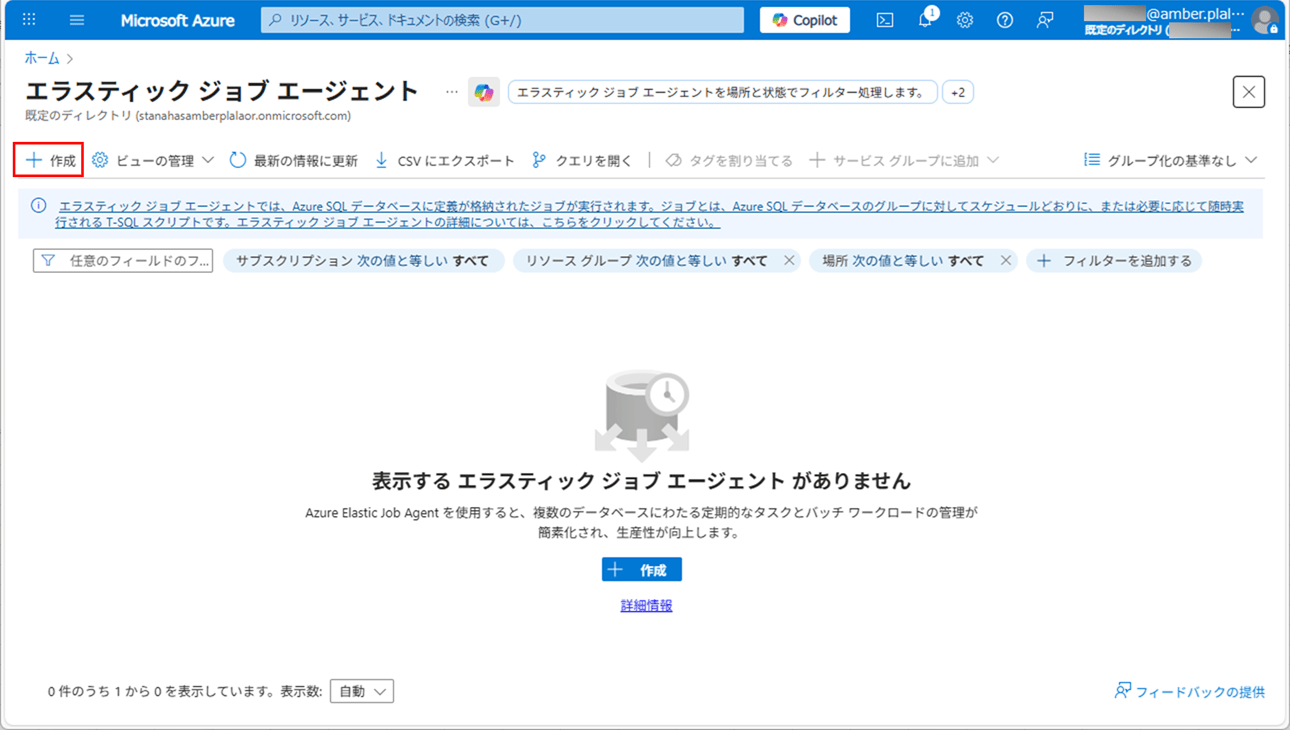Click クエリを開く in toolbar
Screen dimensions: 1290x730
pyautogui.click(x=582, y=160)
